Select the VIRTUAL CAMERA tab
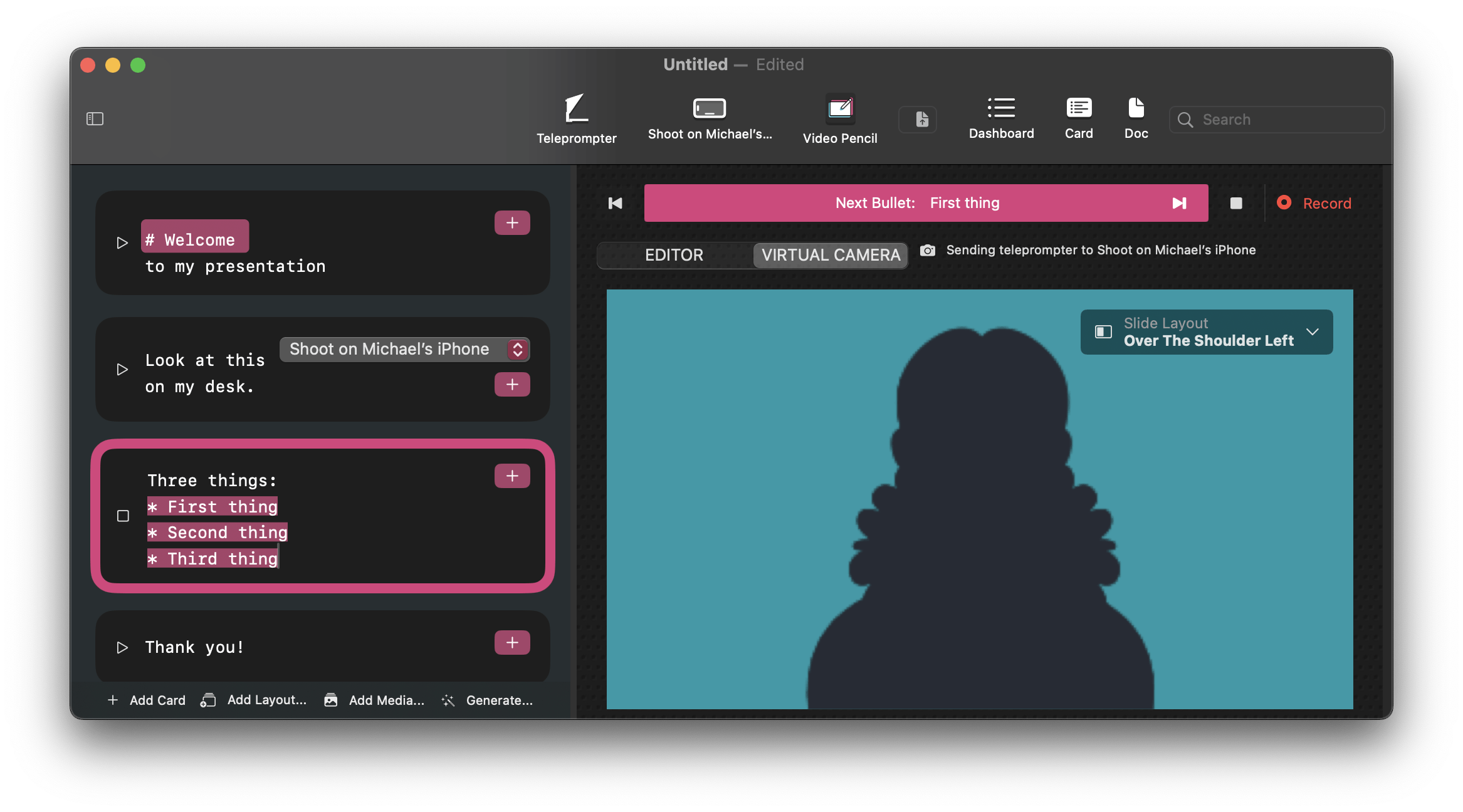 (x=831, y=255)
